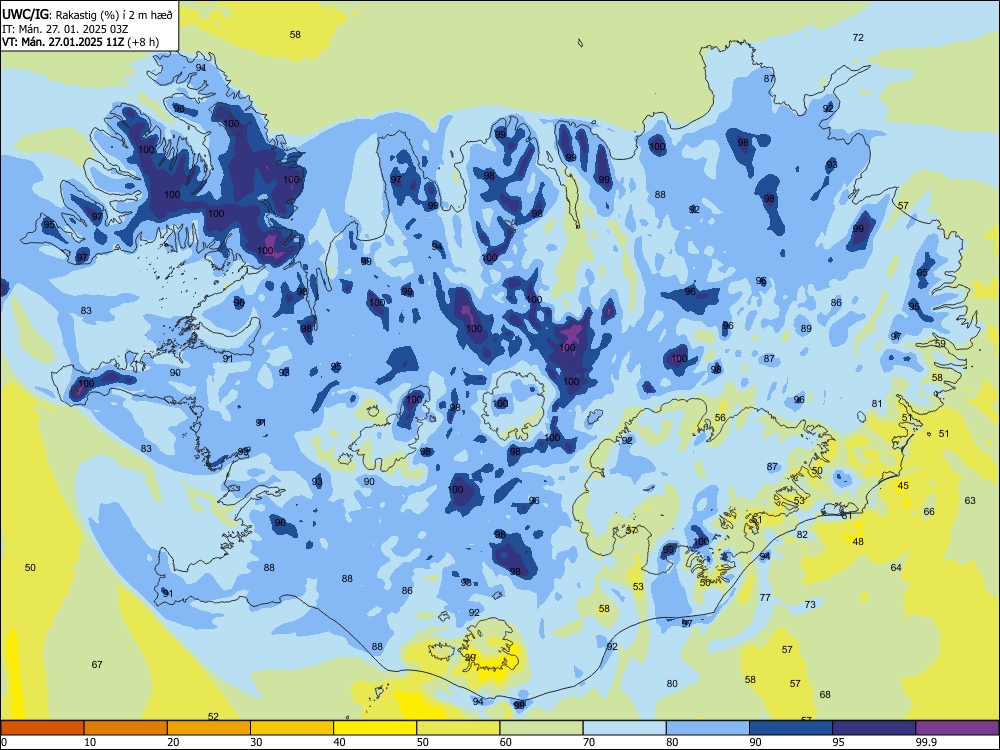
Task: Click the 90–95 dark blue legend swatch
Action: click(x=791, y=728)
